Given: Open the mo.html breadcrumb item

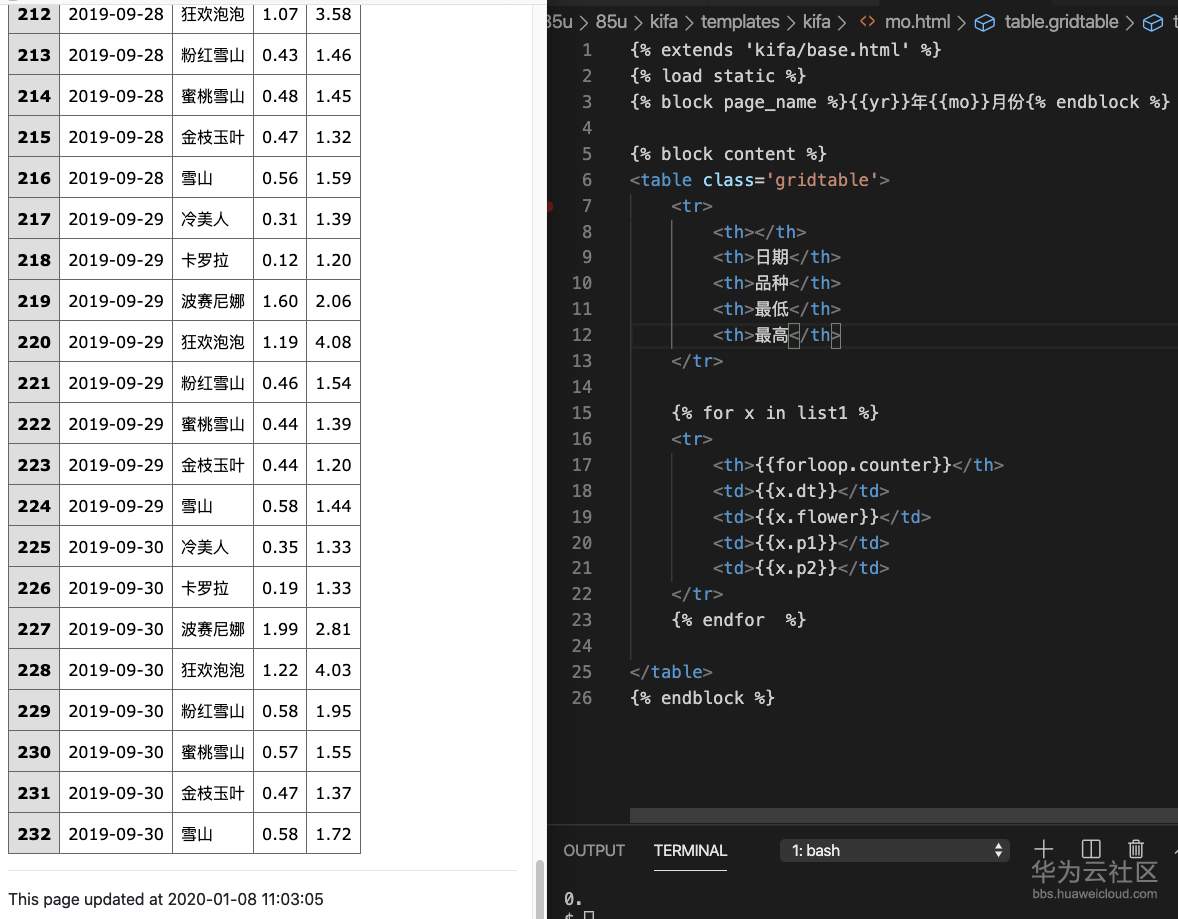Looking at the screenshot, I should tap(917, 22).
